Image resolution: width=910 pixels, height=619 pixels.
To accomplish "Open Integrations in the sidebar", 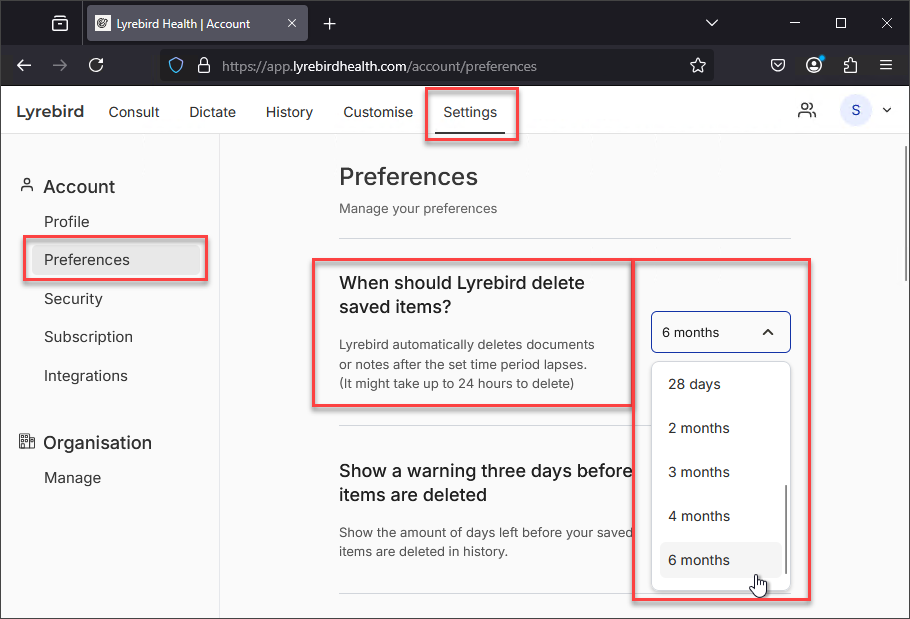I will tap(86, 376).
